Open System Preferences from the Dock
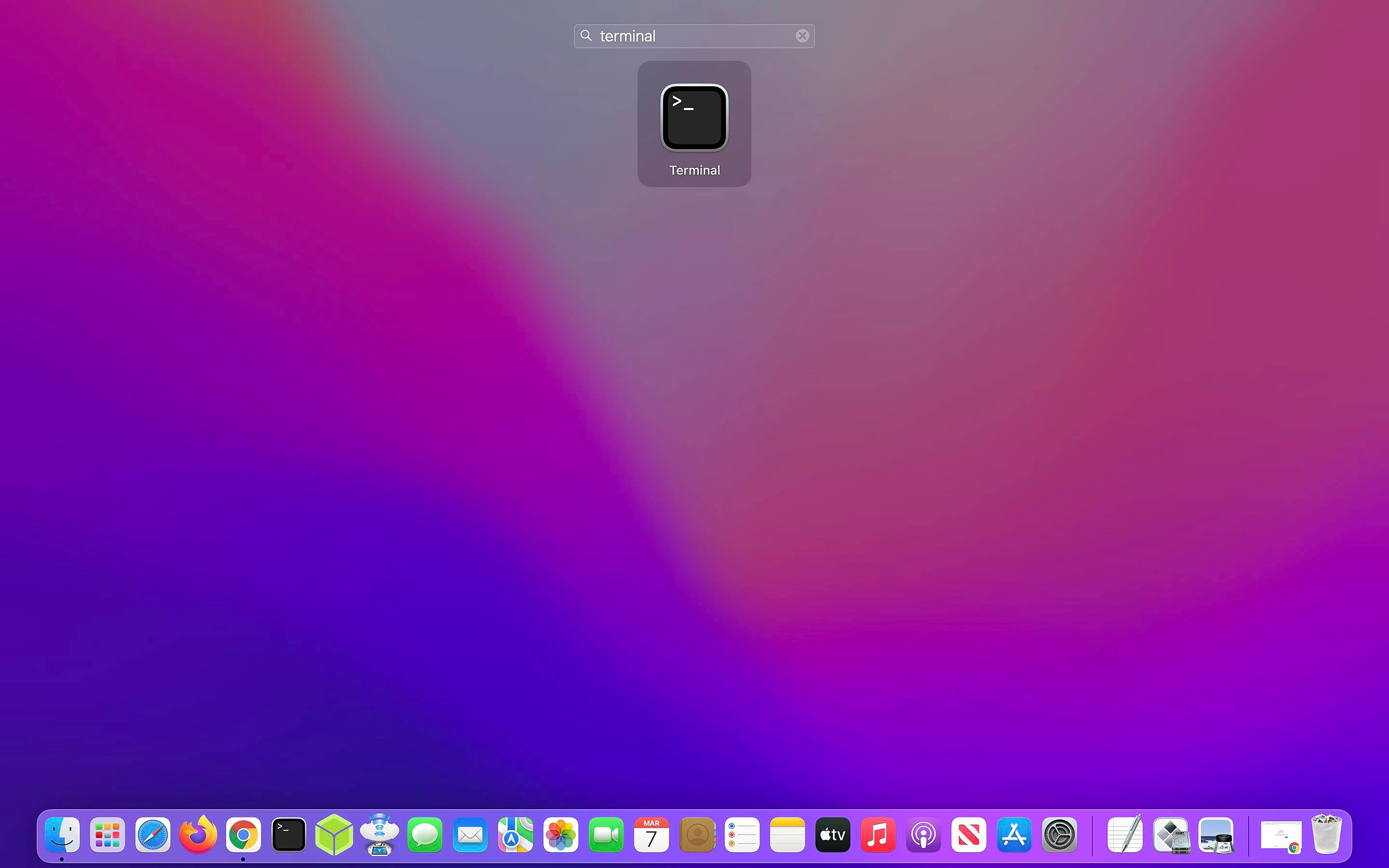The height and width of the screenshot is (868, 1389). pyautogui.click(x=1059, y=835)
